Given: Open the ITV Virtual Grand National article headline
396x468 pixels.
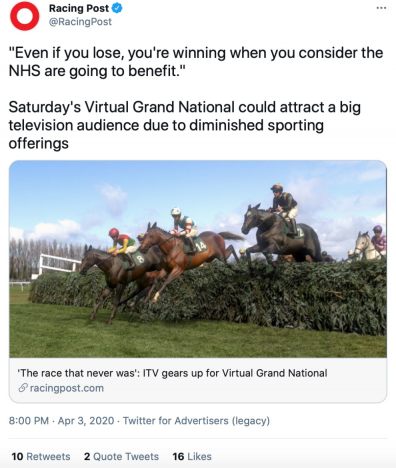Looking at the screenshot, I should [172, 373].
